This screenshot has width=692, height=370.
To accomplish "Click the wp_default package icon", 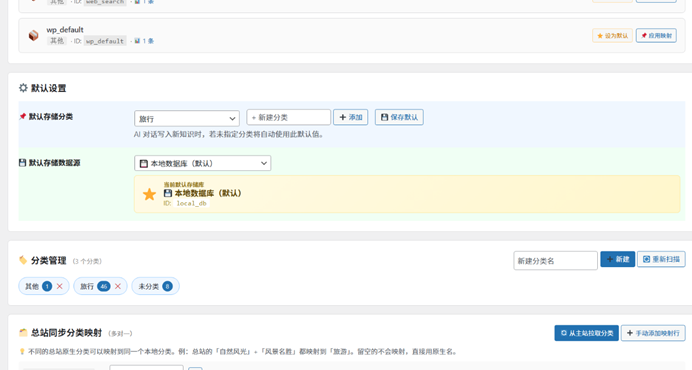I will tap(34, 35).
